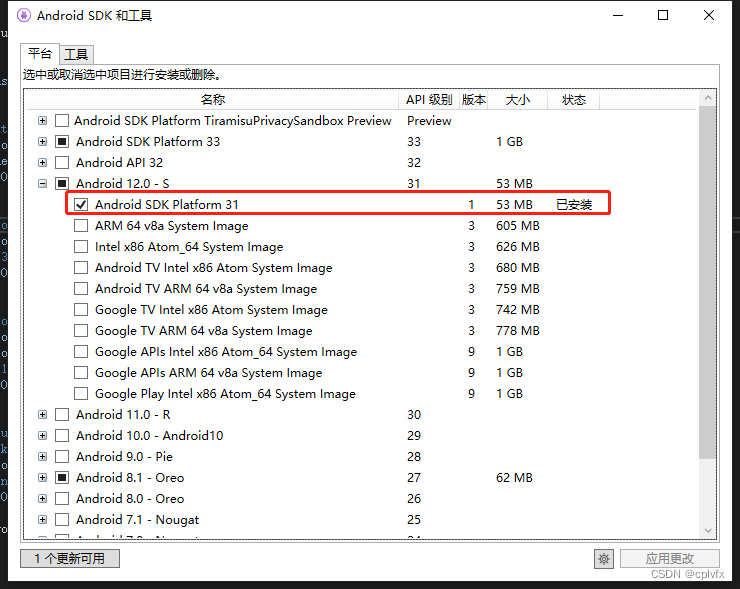Expand the Android 11.0 - R node
This screenshot has height=589, width=740.
pyautogui.click(x=42, y=415)
